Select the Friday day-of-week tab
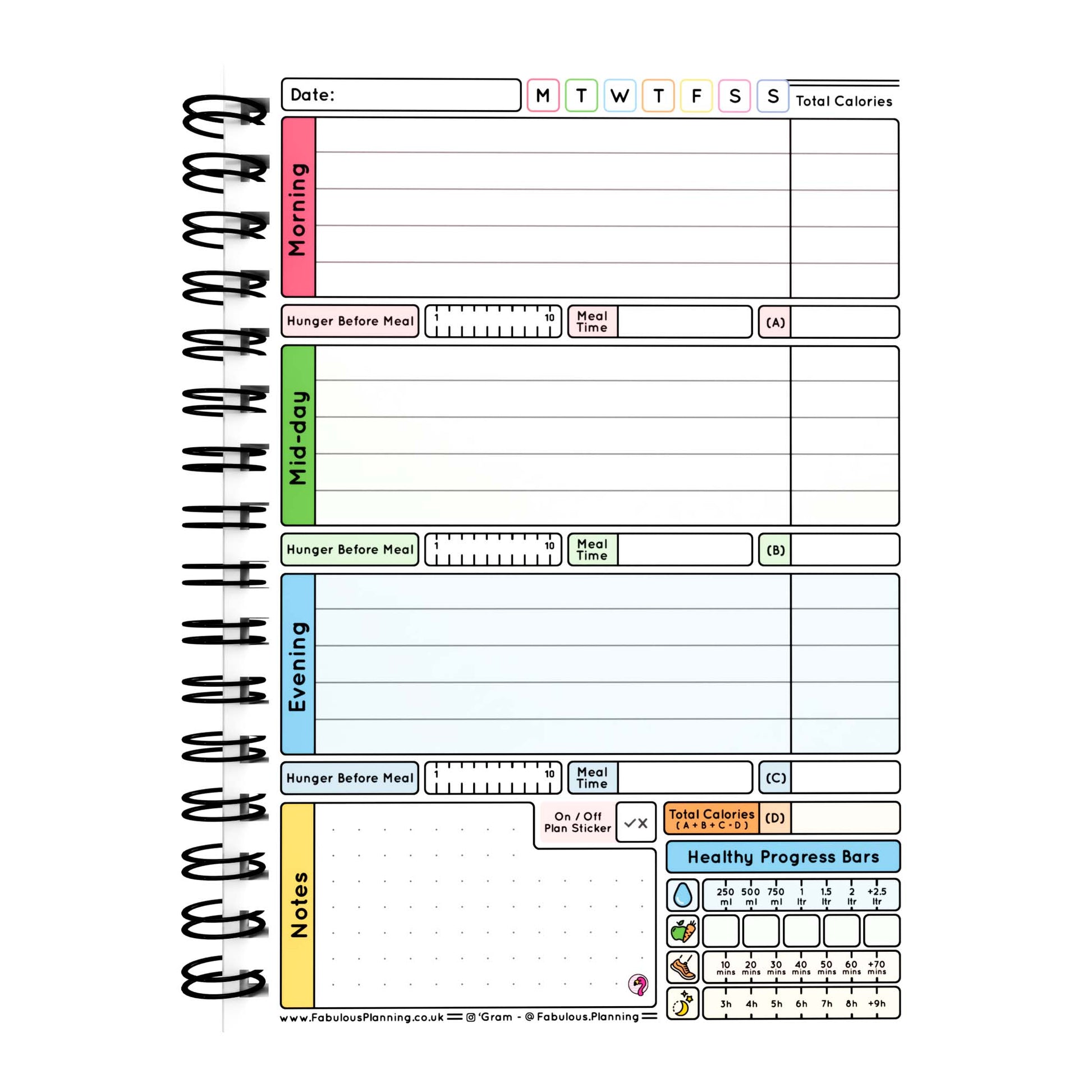Image resolution: width=1092 pixels, height=1092 pixels. tap(696, 95)
